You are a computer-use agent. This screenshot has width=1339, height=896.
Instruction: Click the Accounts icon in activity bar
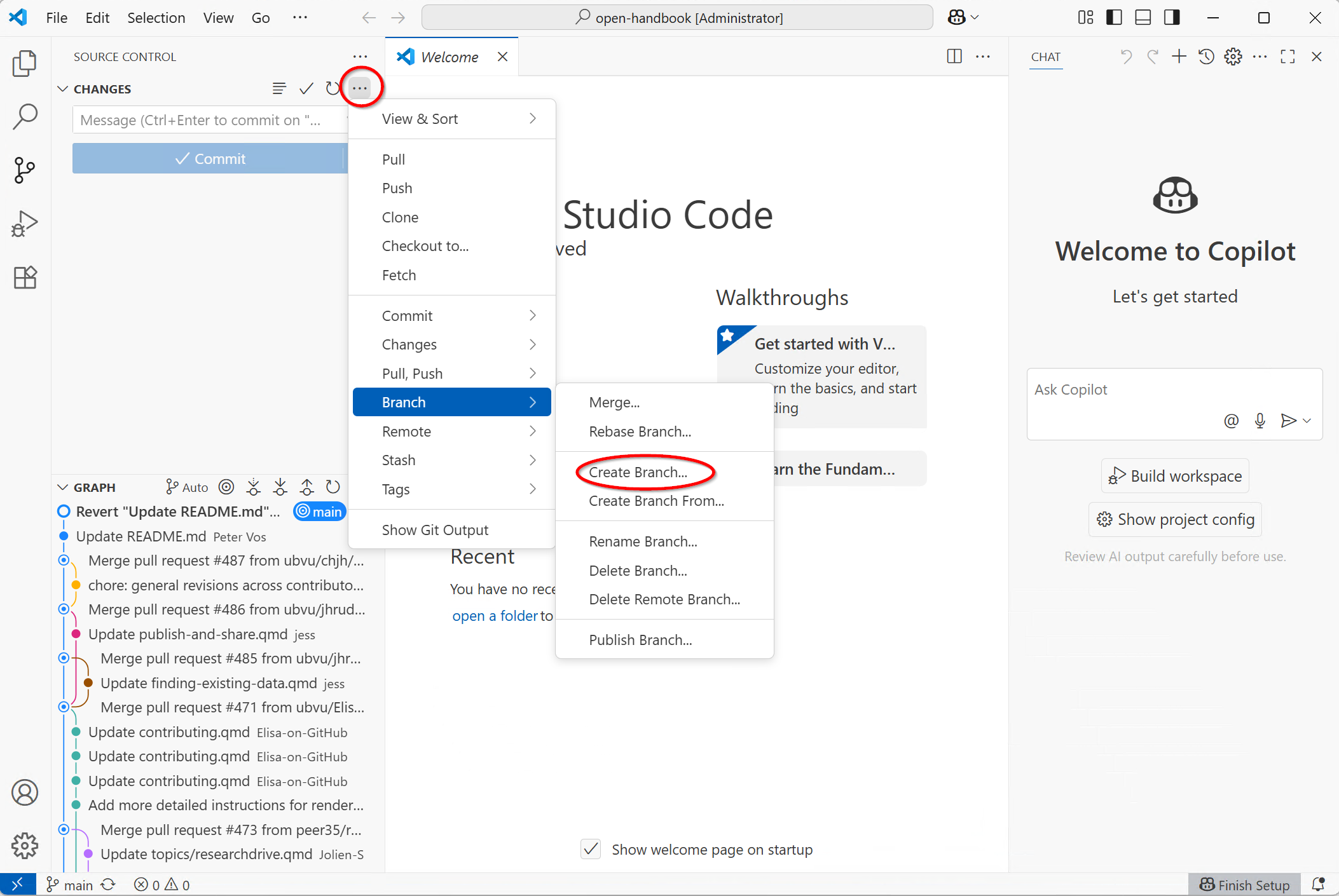coord(24,792)
